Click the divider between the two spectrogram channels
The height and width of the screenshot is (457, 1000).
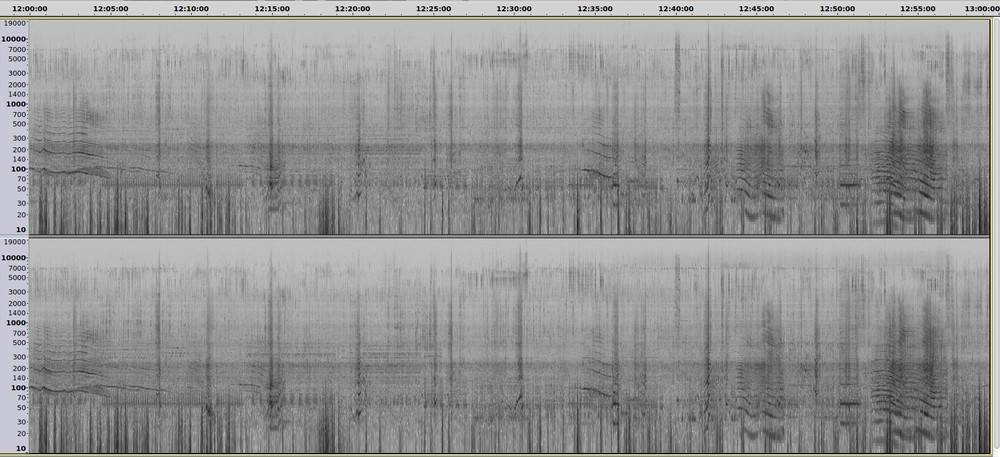[500, 237]
